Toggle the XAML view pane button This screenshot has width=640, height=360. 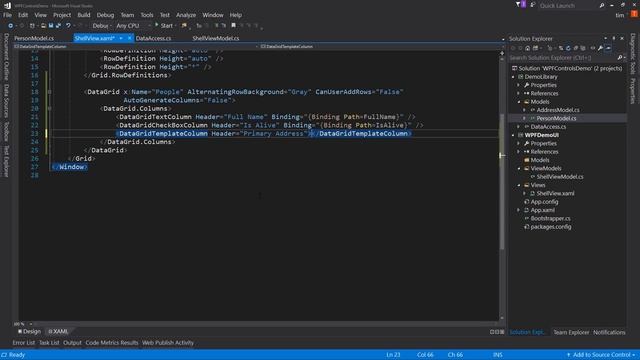58,331
